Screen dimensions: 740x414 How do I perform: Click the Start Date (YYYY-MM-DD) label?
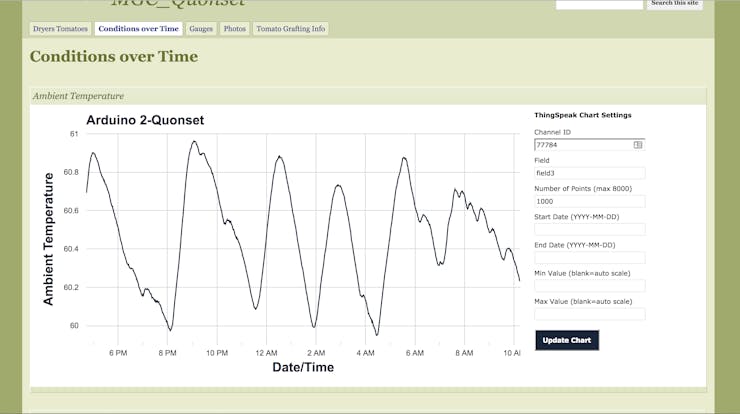tap(577, 217)
